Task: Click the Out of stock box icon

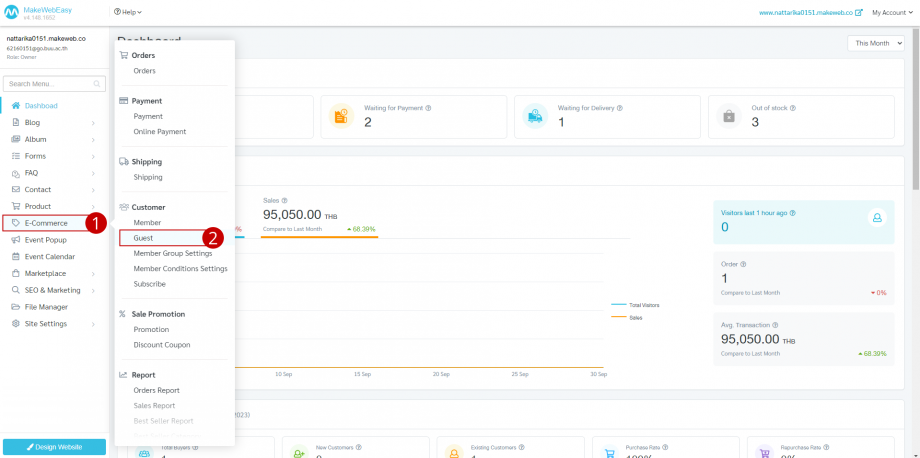Action: tap(729, 116)
